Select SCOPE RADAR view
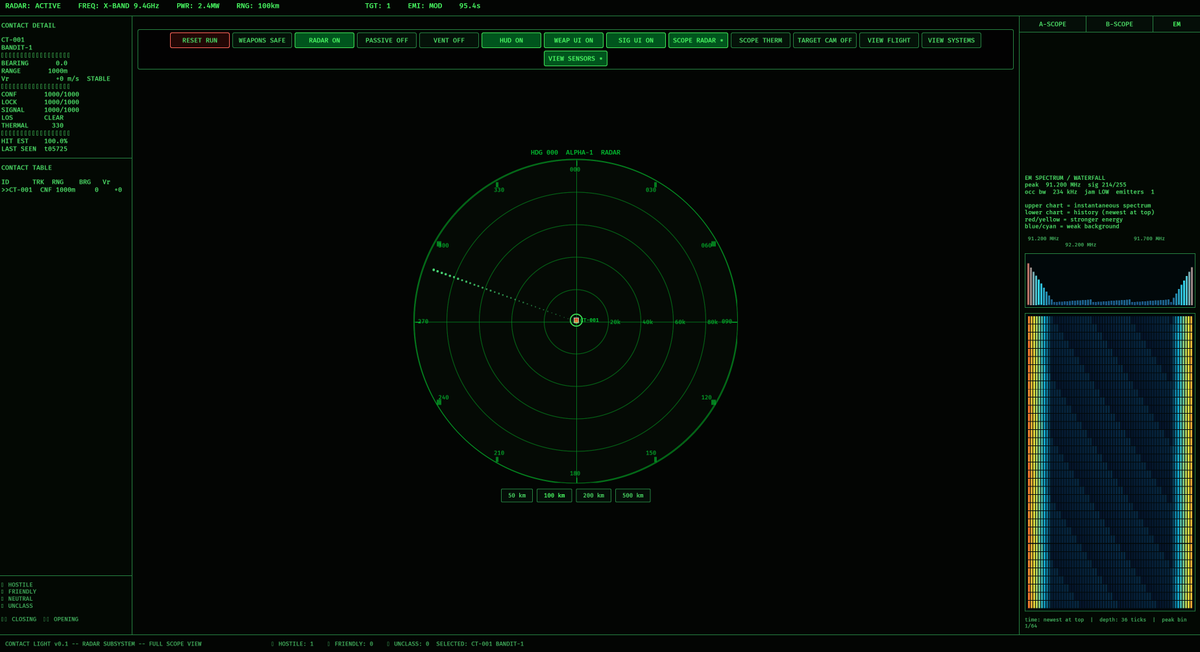 [698, 41]
